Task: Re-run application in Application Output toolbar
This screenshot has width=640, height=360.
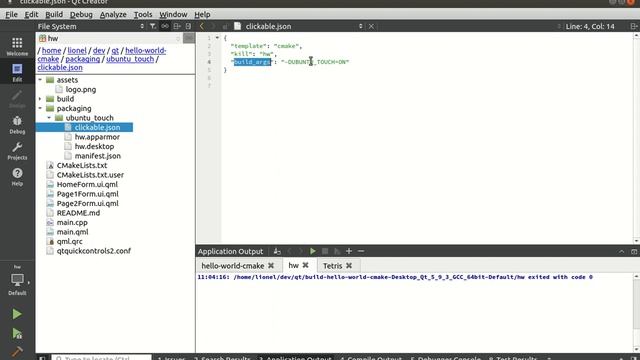Action: [x=313, y=251]
